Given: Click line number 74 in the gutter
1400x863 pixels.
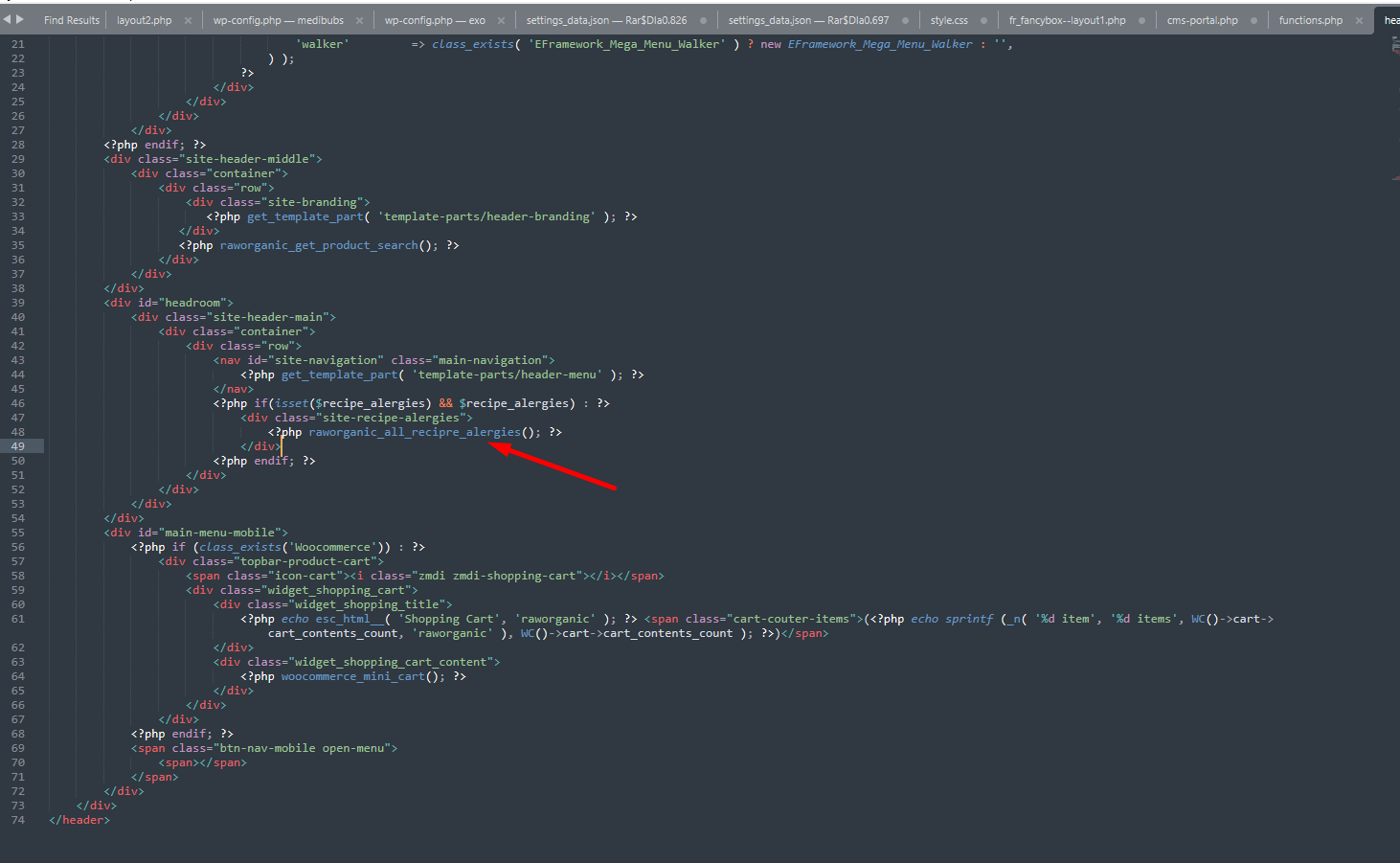Looking at the screenshot, I should click(18, 820).
